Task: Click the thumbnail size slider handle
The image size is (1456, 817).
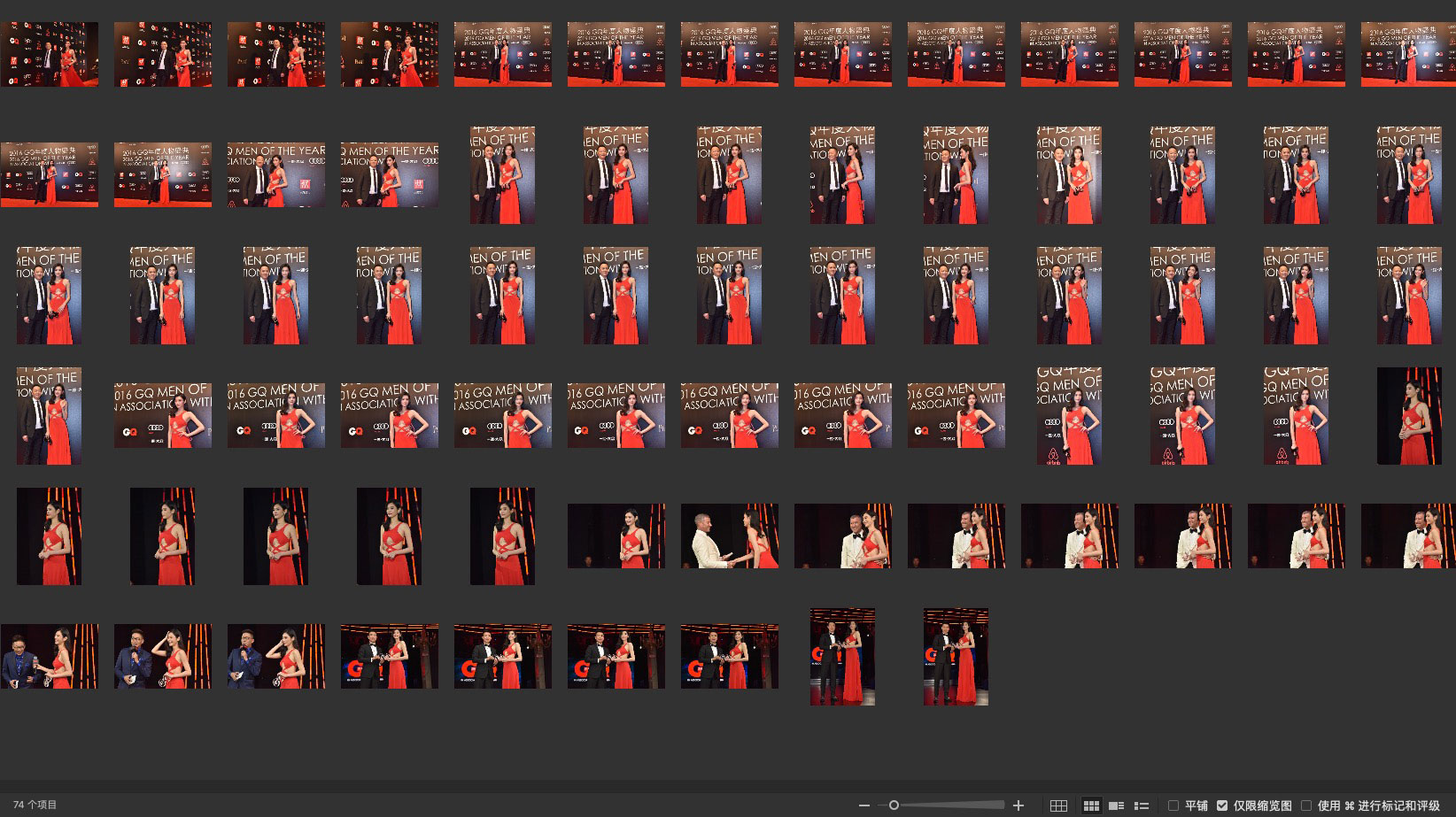Action: coord(894,805)
